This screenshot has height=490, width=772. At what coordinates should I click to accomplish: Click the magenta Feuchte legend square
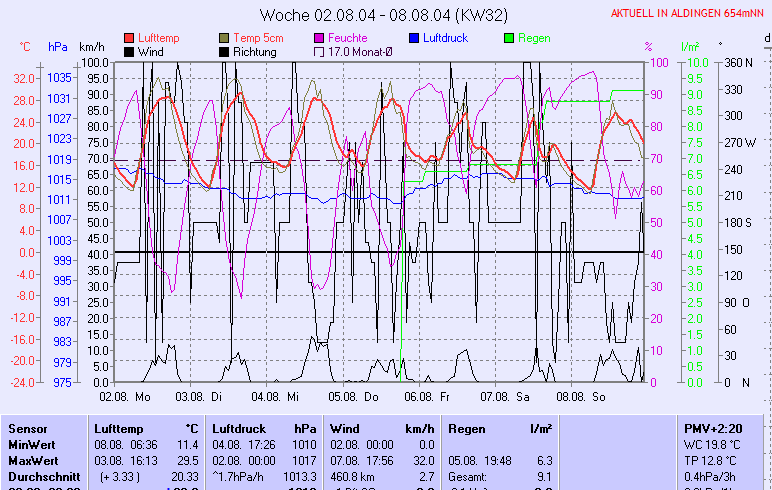tap(319, 38)
